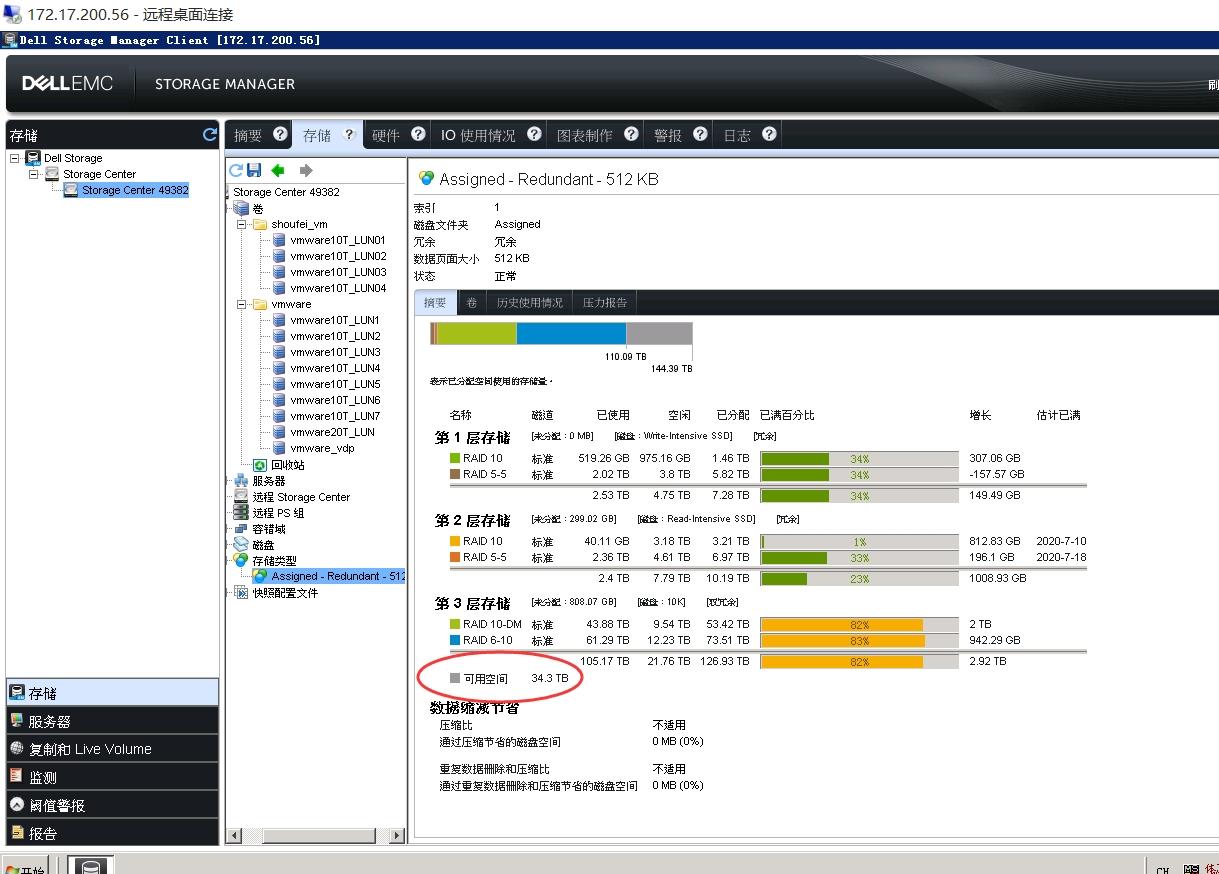Open the 服务器 view in the bottom-left navigation

(112, 721)
